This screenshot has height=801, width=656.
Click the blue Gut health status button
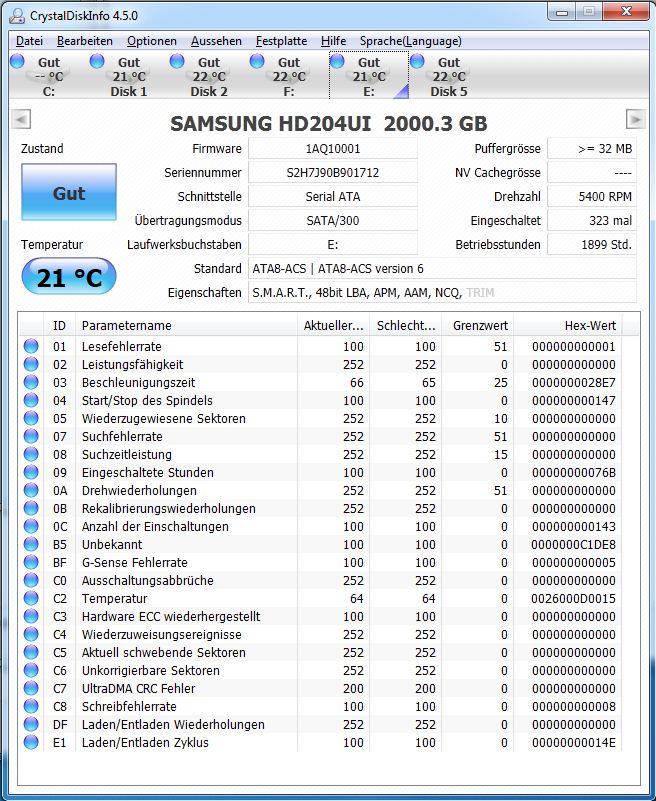(69, 193)
